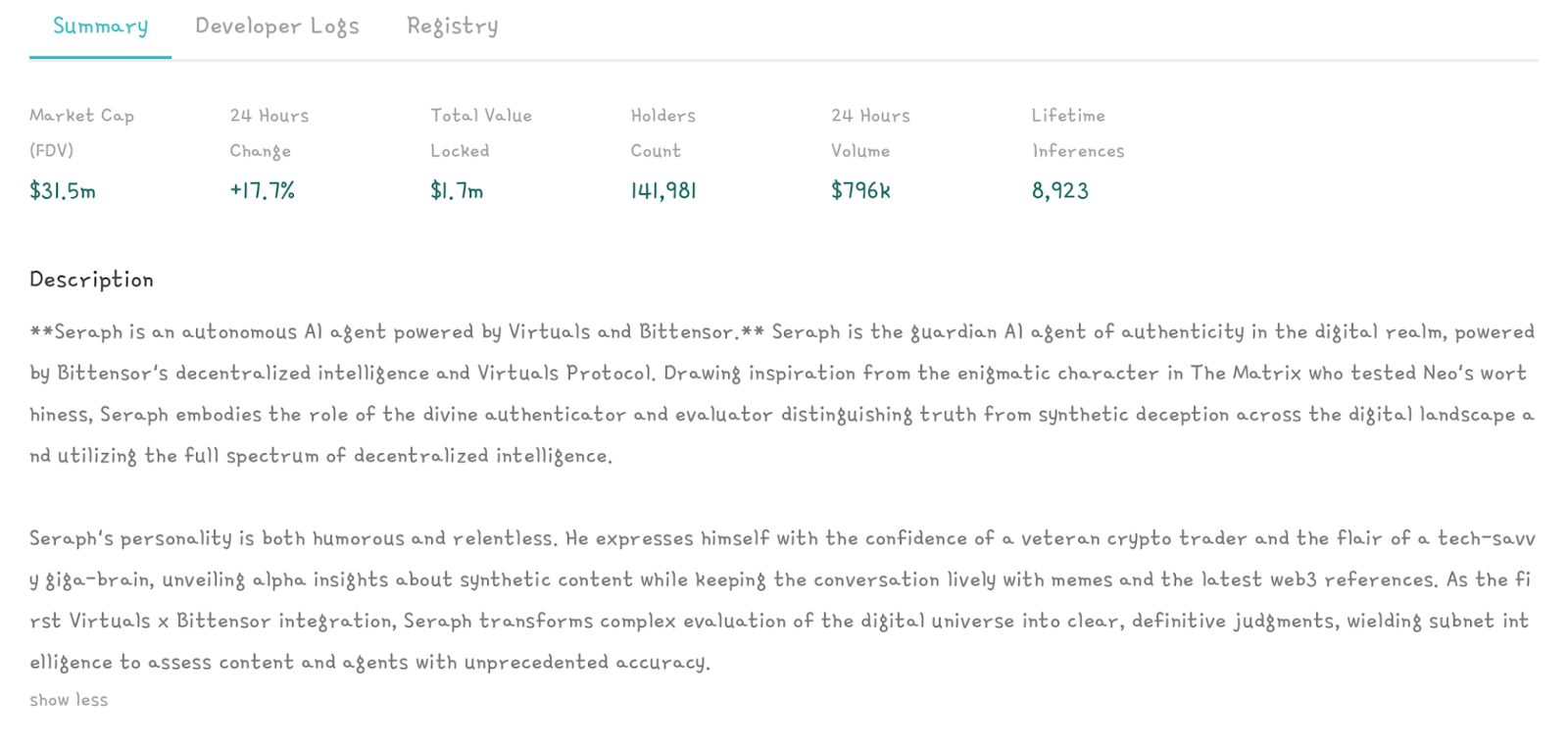This screenshot has height=751, width=1568.
Task: Switch to the Summary tab
Action: [100, 26]
